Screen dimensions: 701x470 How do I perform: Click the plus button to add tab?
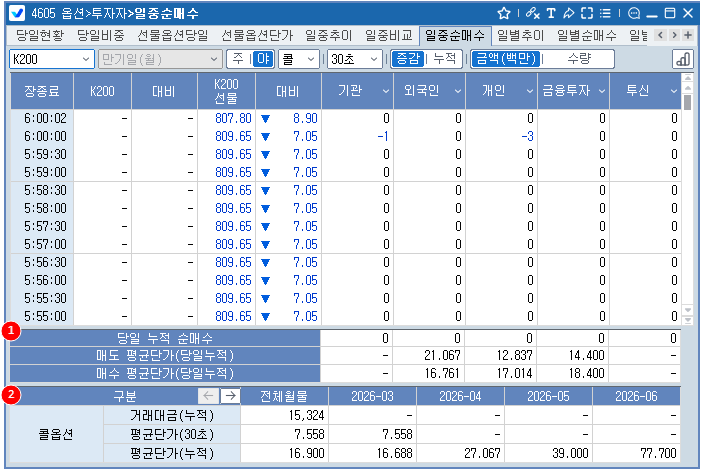coord(688,35)
